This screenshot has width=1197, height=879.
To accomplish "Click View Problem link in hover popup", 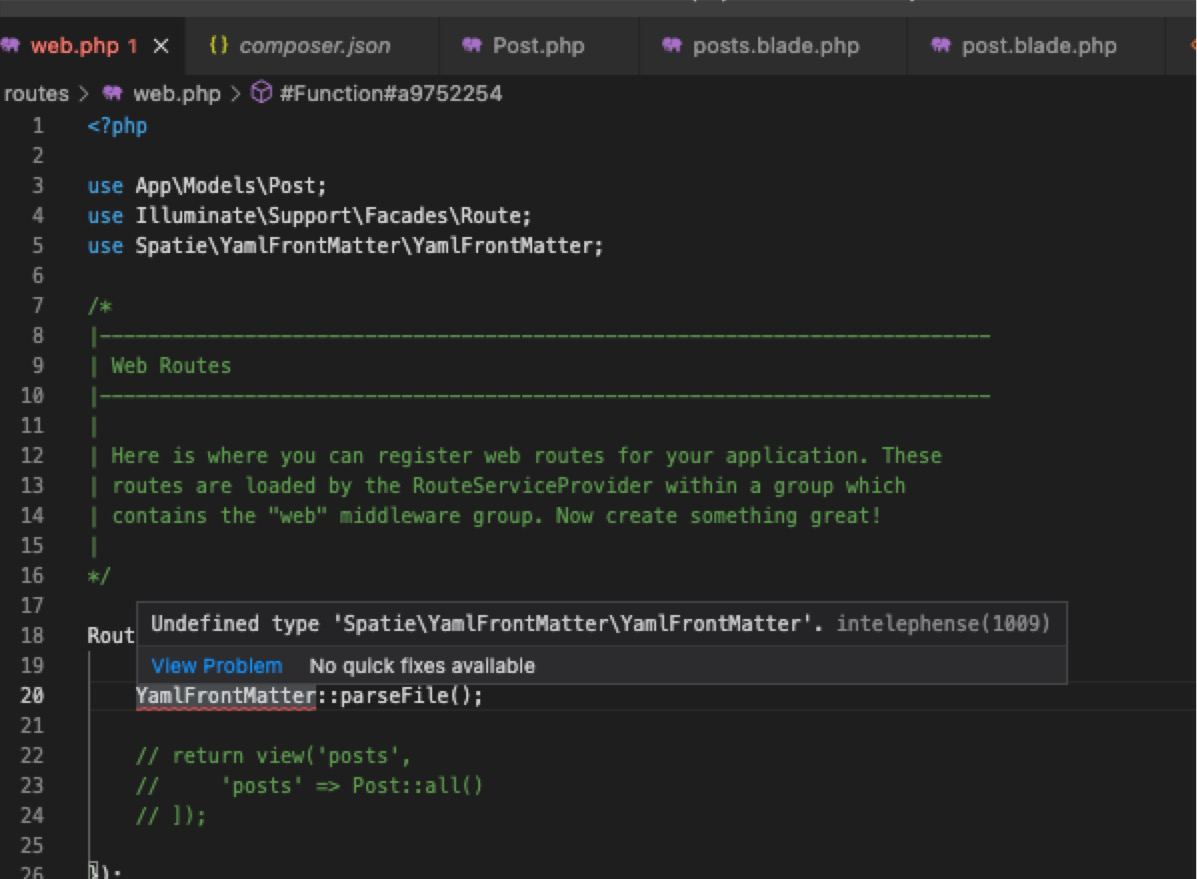I will tap(216, 666).
